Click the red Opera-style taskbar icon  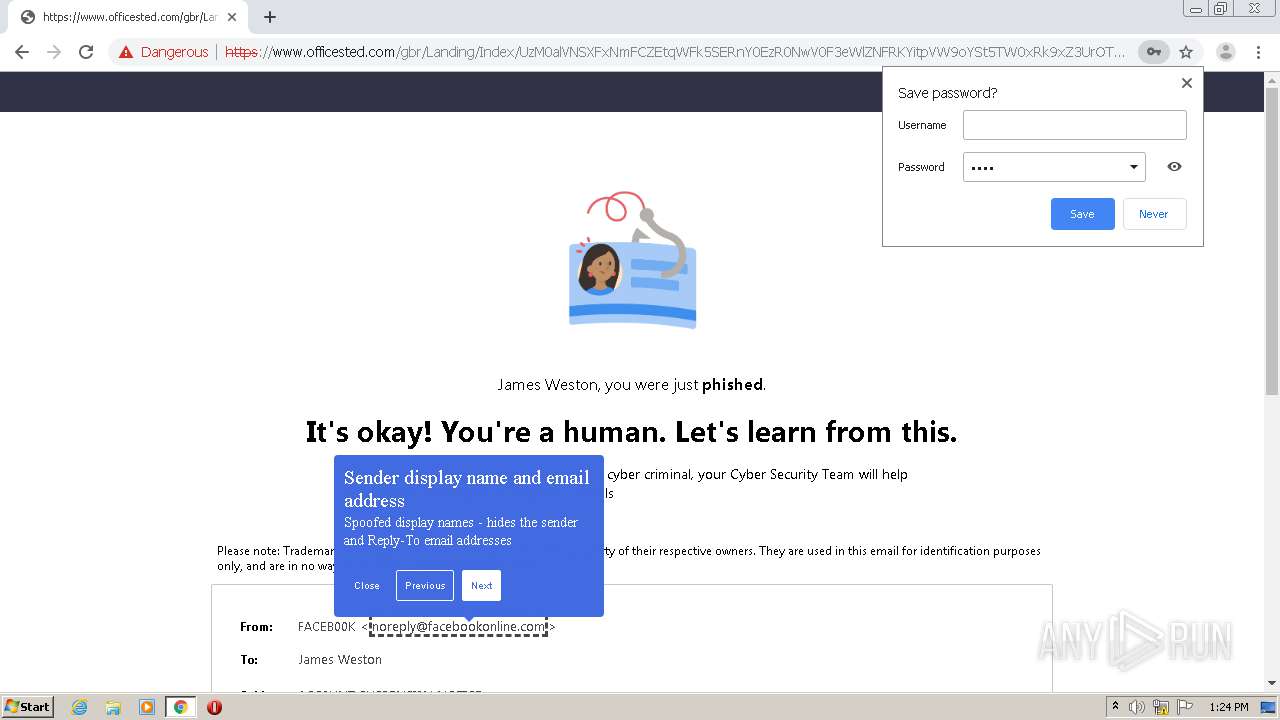tap(214, 707)
